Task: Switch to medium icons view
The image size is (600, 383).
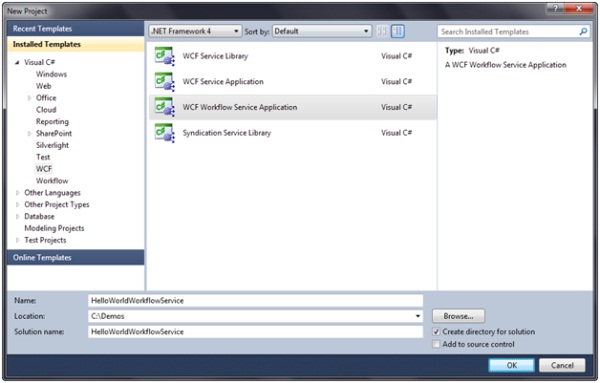Action: 398,31
